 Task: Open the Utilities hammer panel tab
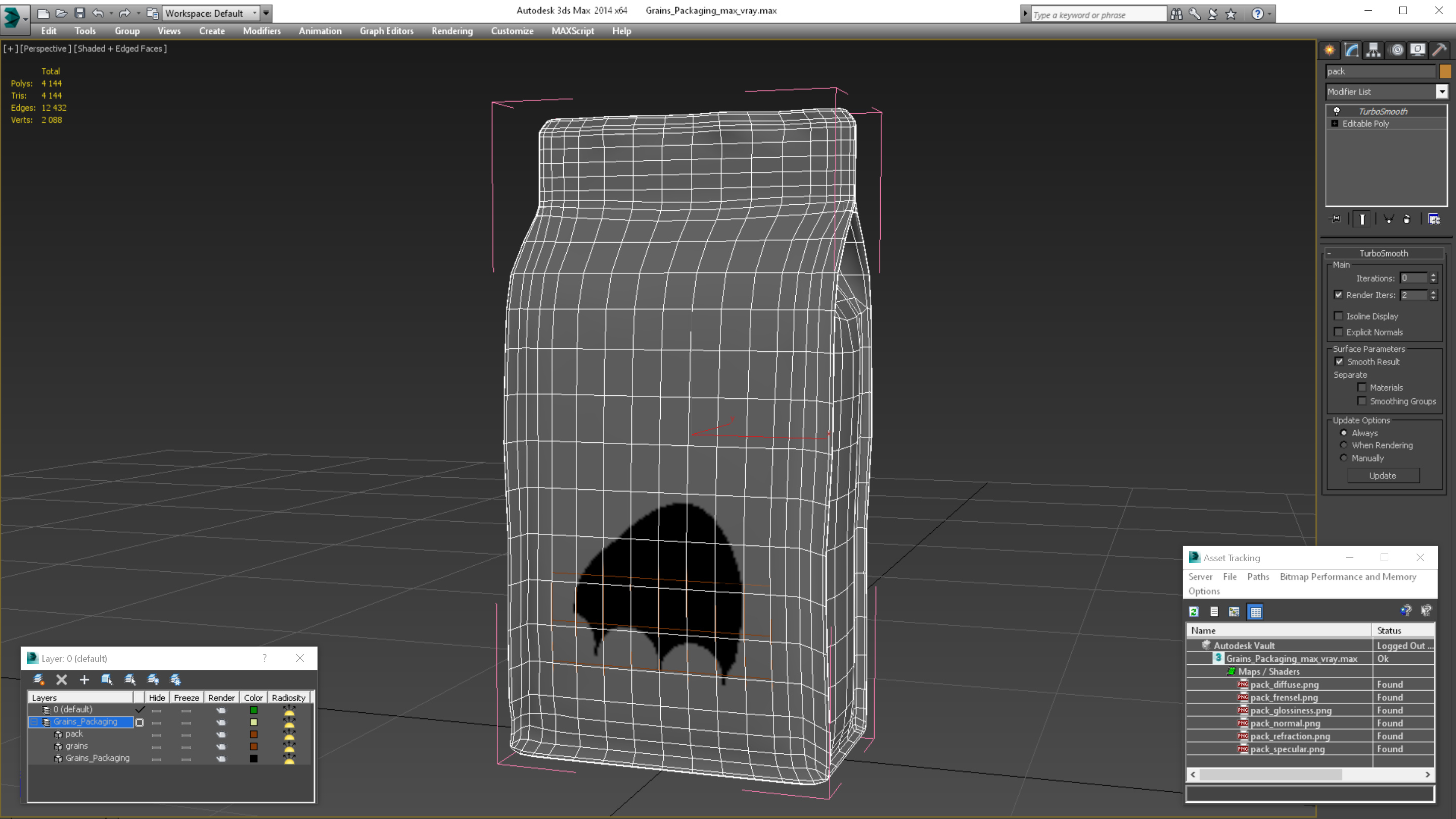[1439, 51]
